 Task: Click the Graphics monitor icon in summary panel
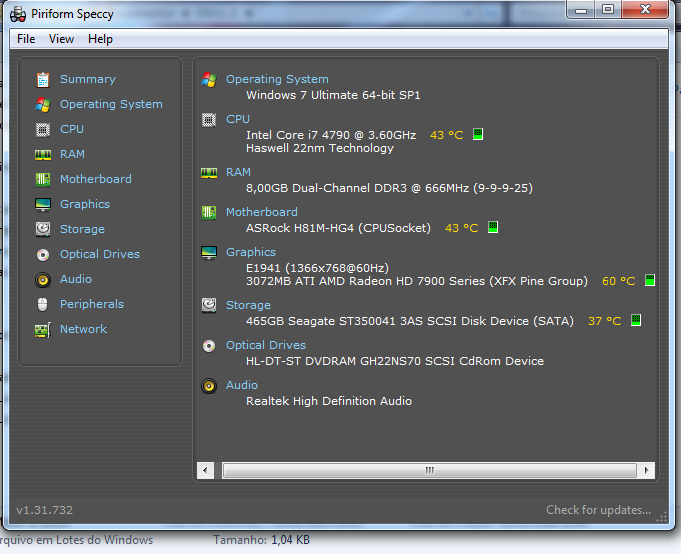point(209,253)
